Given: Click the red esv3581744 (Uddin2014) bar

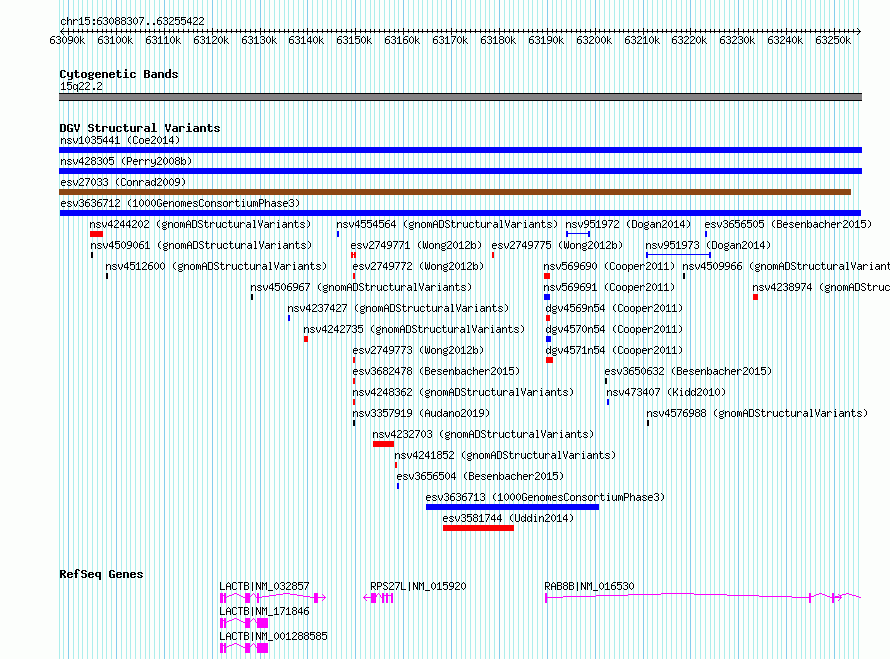Looking at the screenshot, I should coord(478,528).
